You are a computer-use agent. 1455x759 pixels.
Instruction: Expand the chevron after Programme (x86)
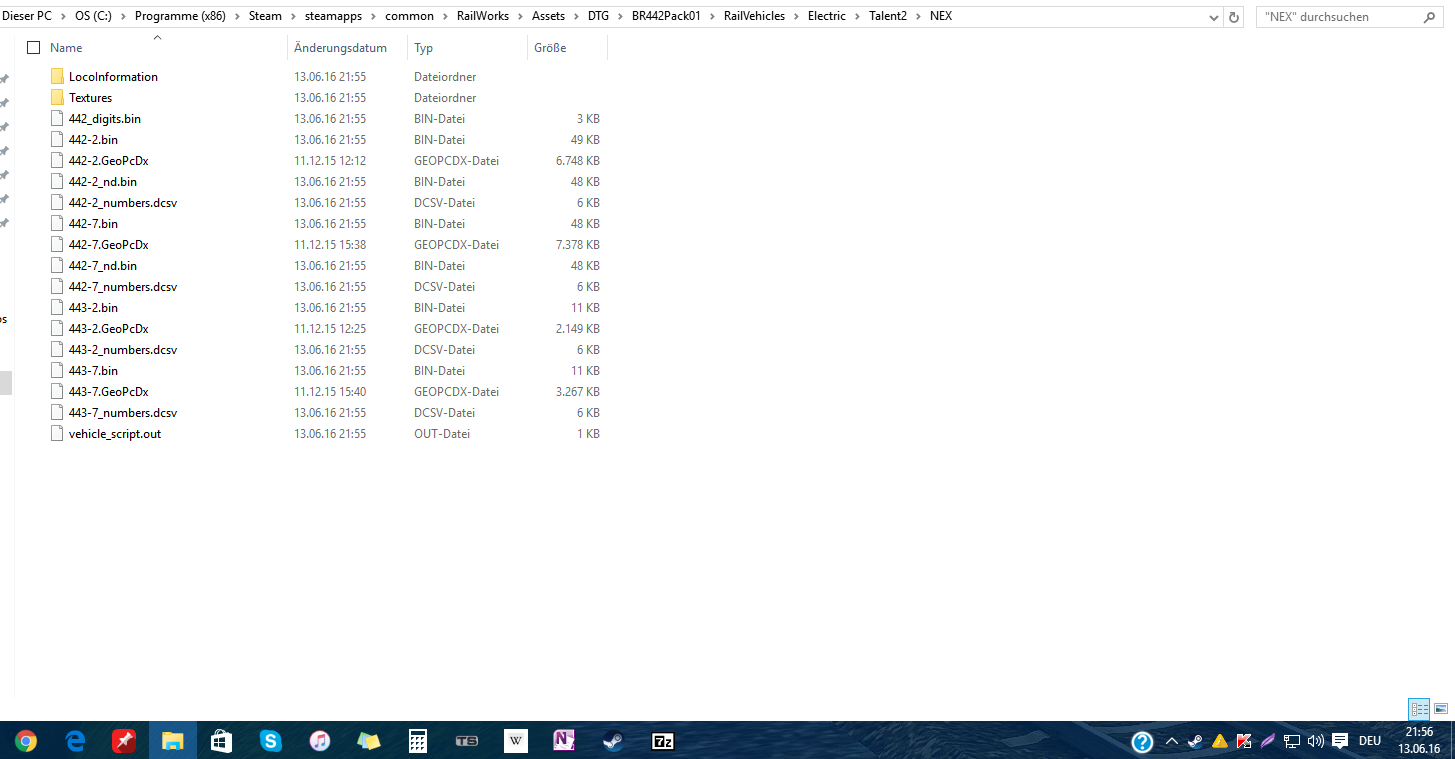pos(237,17)
